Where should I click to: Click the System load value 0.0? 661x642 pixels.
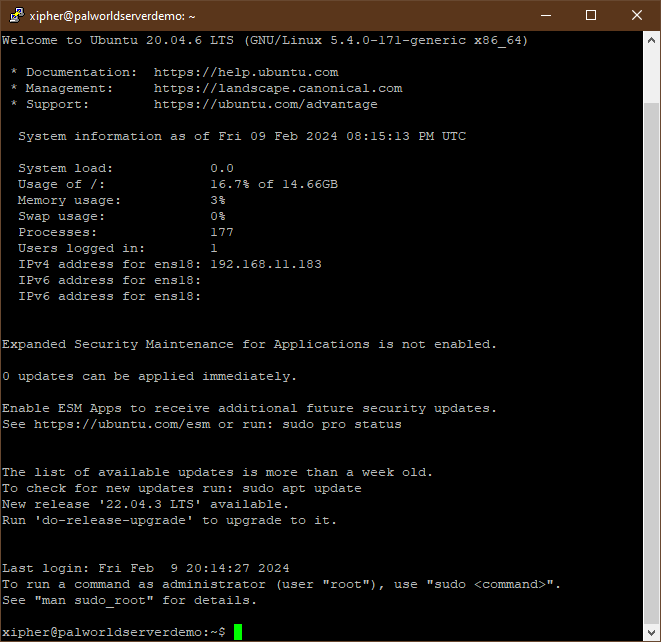222,168
